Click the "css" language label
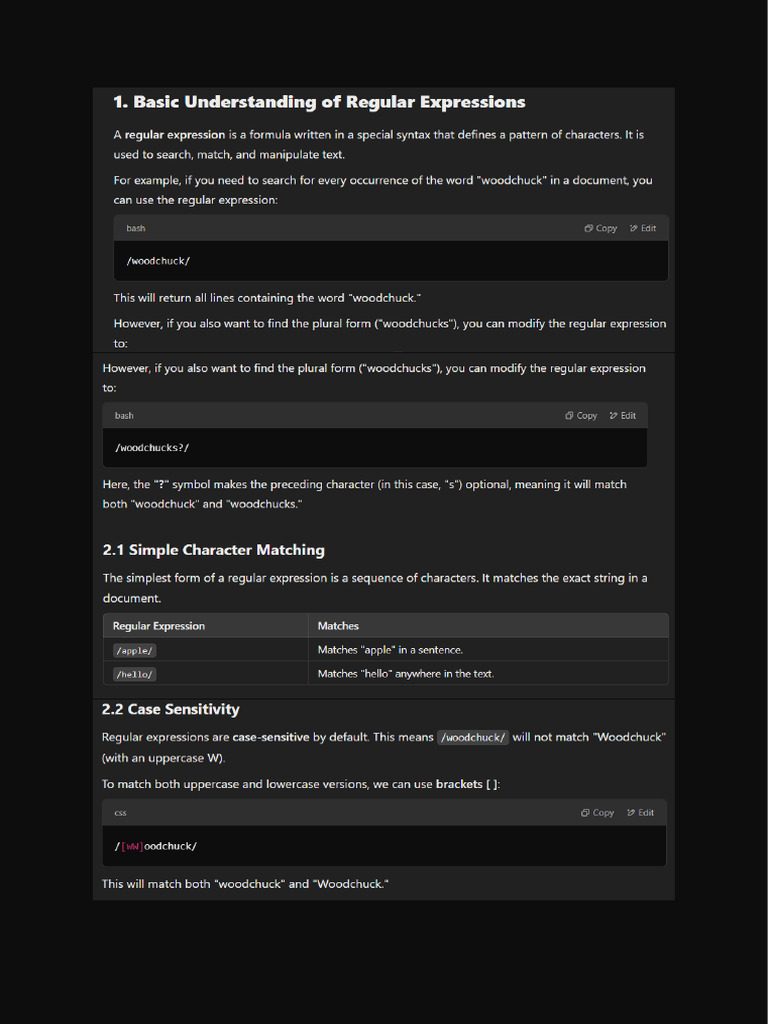Image resolution: width=768 pixels, height=1024 pixels. pos(121,813)
